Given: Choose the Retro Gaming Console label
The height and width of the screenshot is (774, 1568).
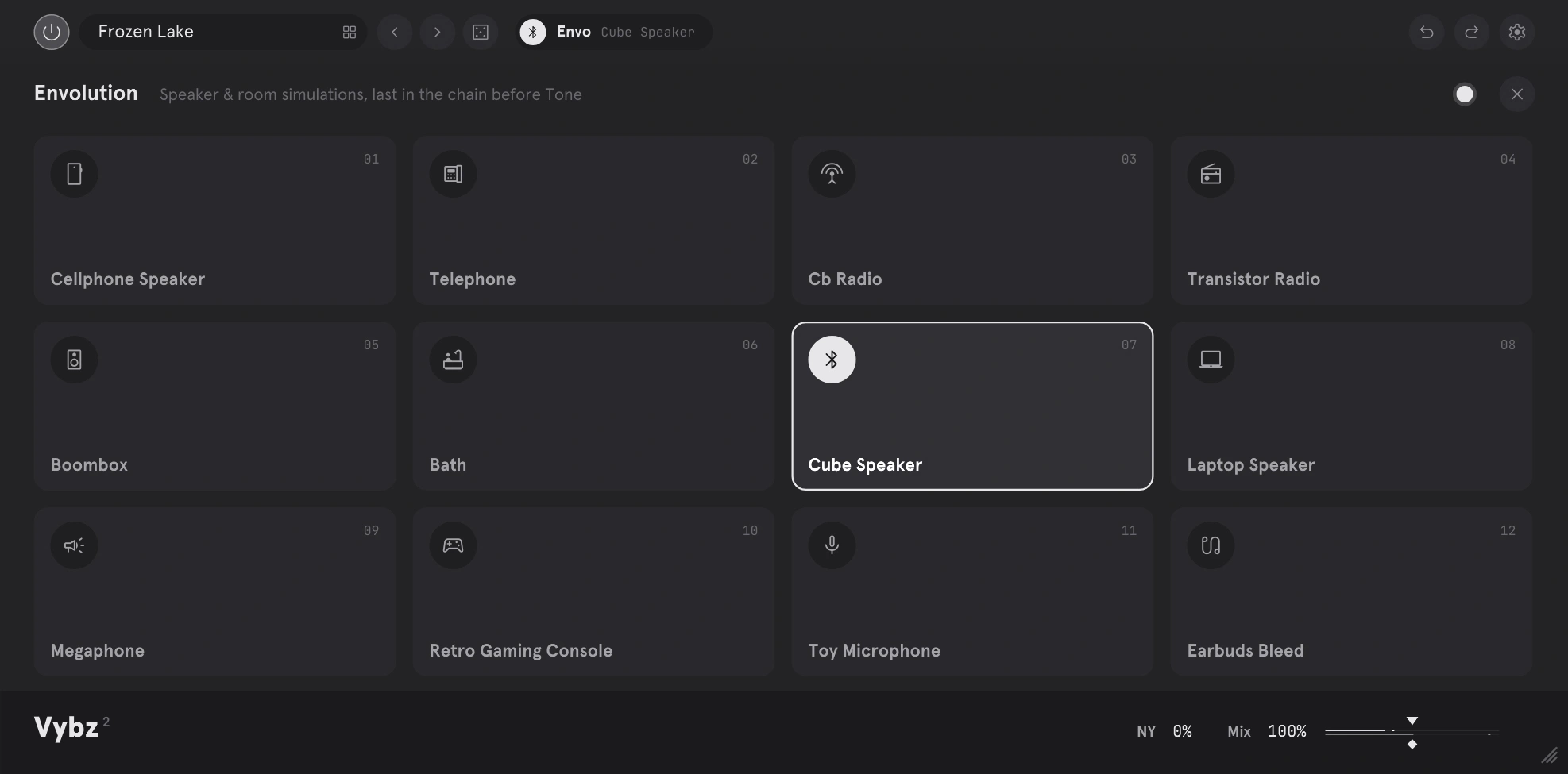Looking at the screenshot, I should tap(521, 651).
